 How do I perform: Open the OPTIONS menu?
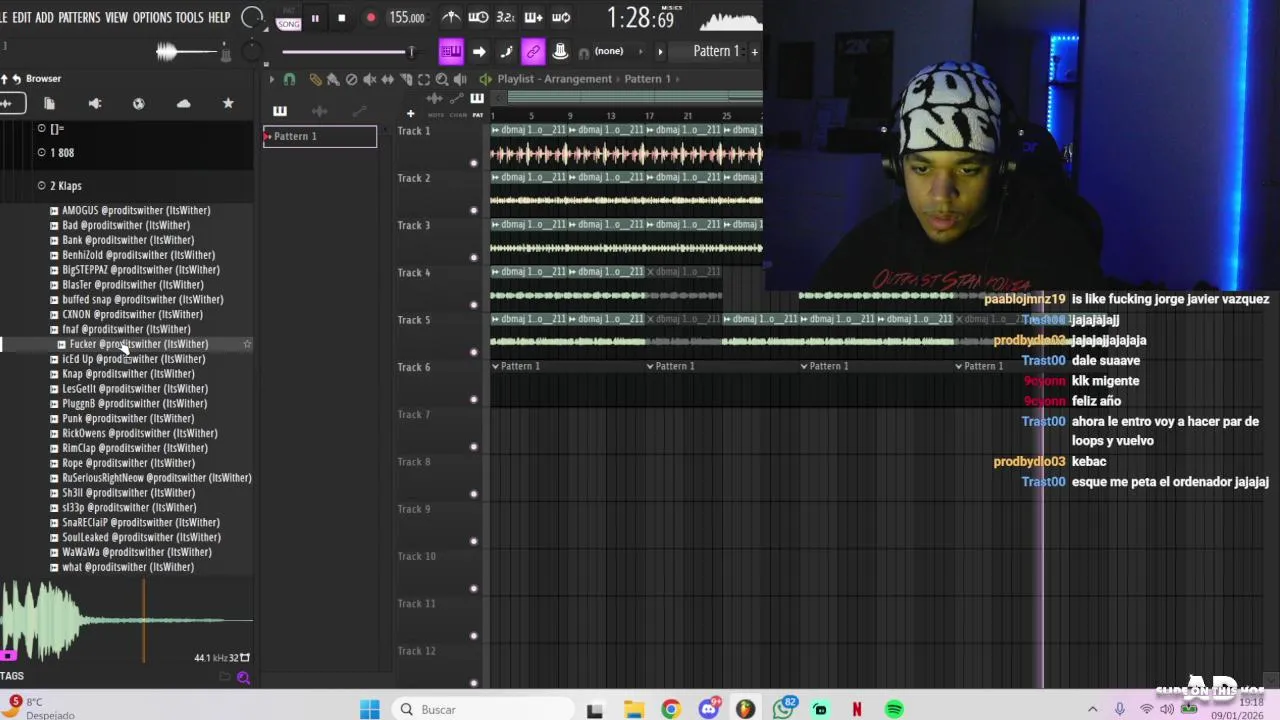coord(152,17)
